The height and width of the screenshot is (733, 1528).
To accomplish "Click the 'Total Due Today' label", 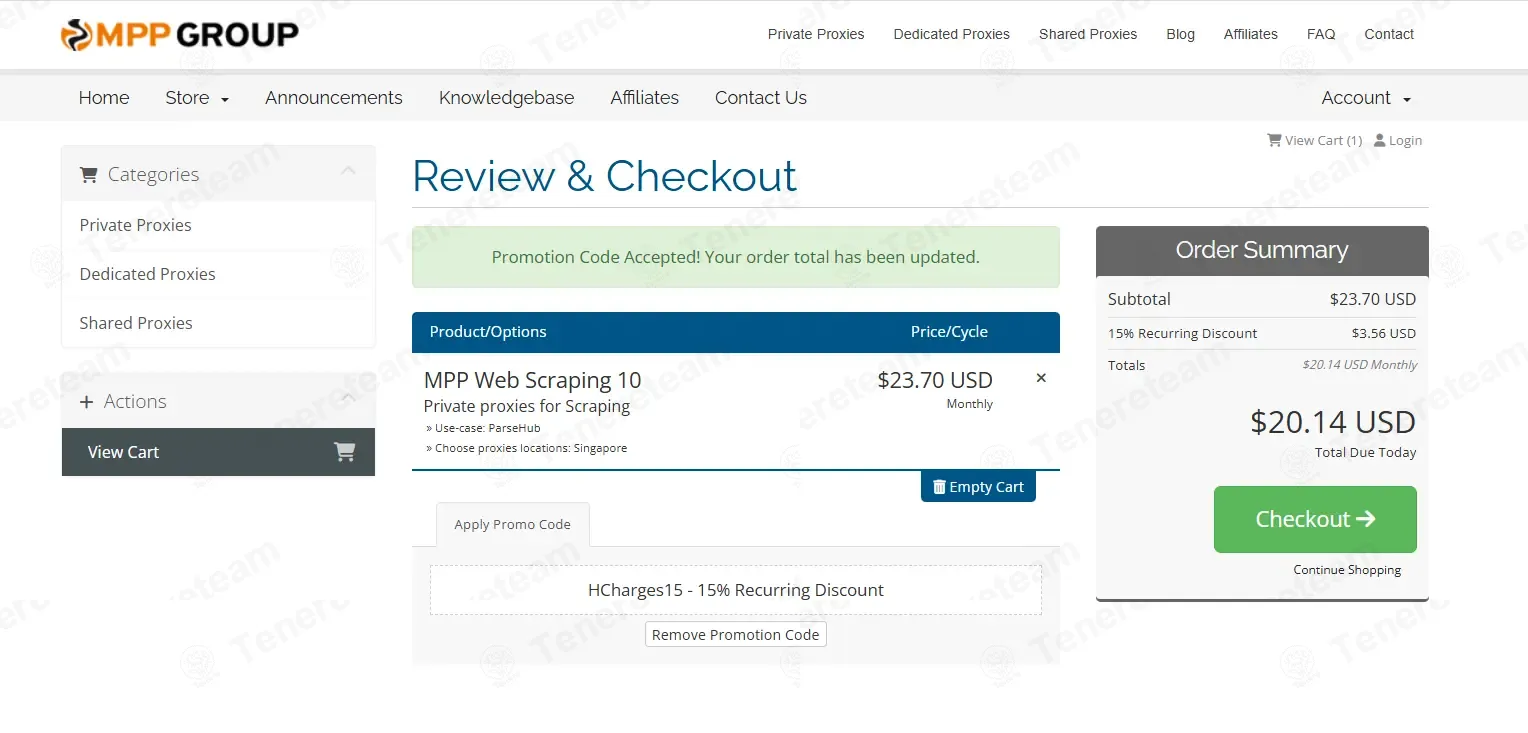I will [x=1366, y=453].
